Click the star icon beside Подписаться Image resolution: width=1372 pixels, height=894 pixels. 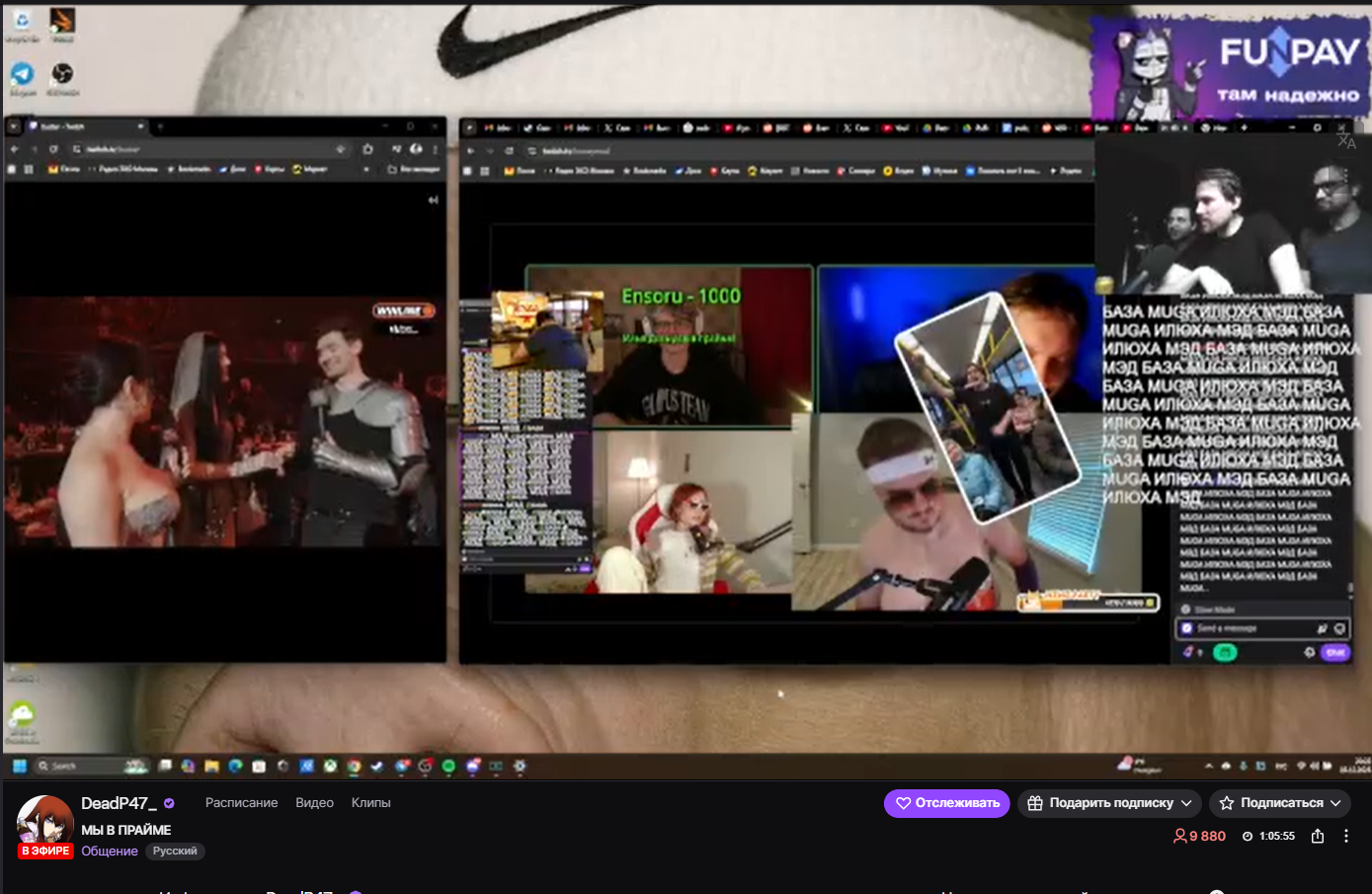1227,803
